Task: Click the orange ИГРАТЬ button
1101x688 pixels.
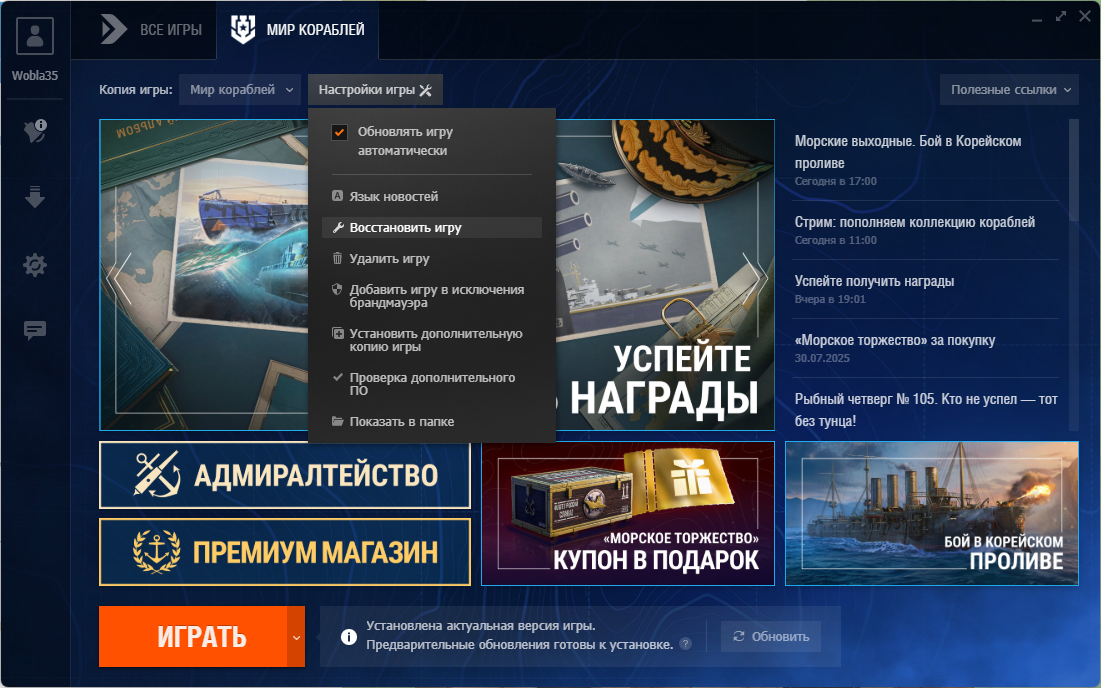Action: click(193, 637)
